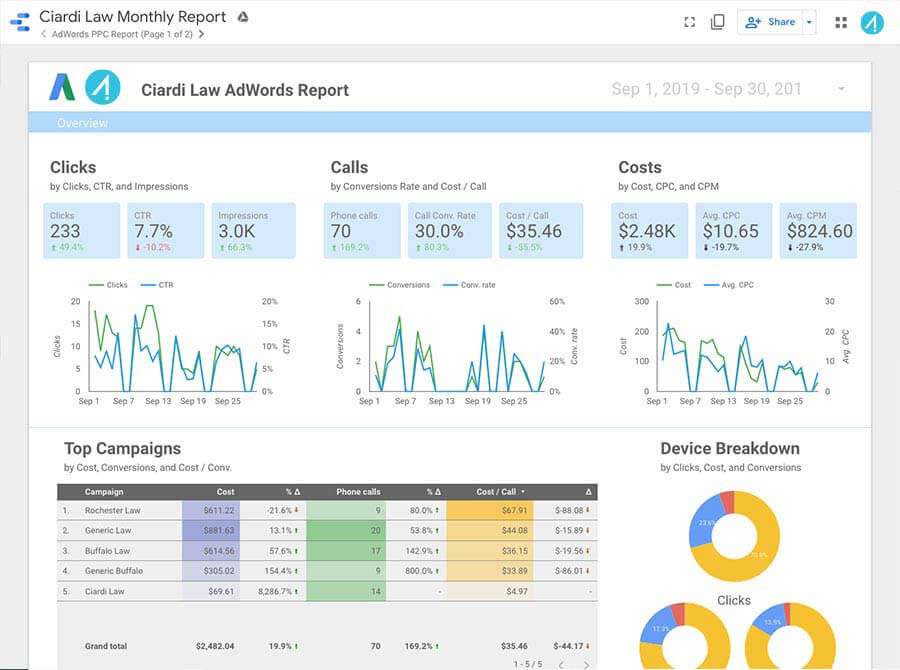The width and height of the screenshot is (900, 670).
Task: Click the Call Conv. Rate 30.0% scorecard
Action: click(450, 230)
